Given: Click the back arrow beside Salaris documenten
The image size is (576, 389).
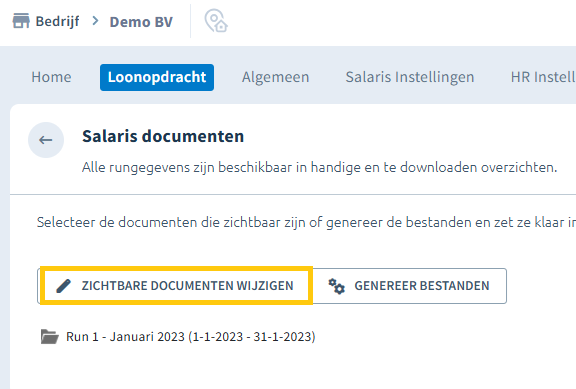Looking at the screenshot, I should (46, 140).
